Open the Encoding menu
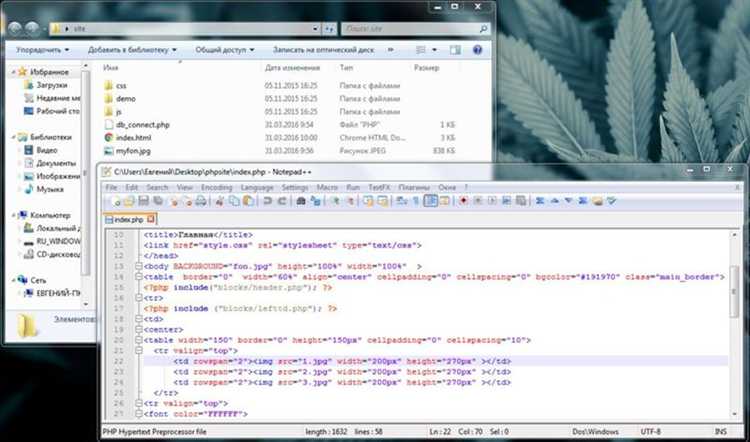 tap(216, 187)
